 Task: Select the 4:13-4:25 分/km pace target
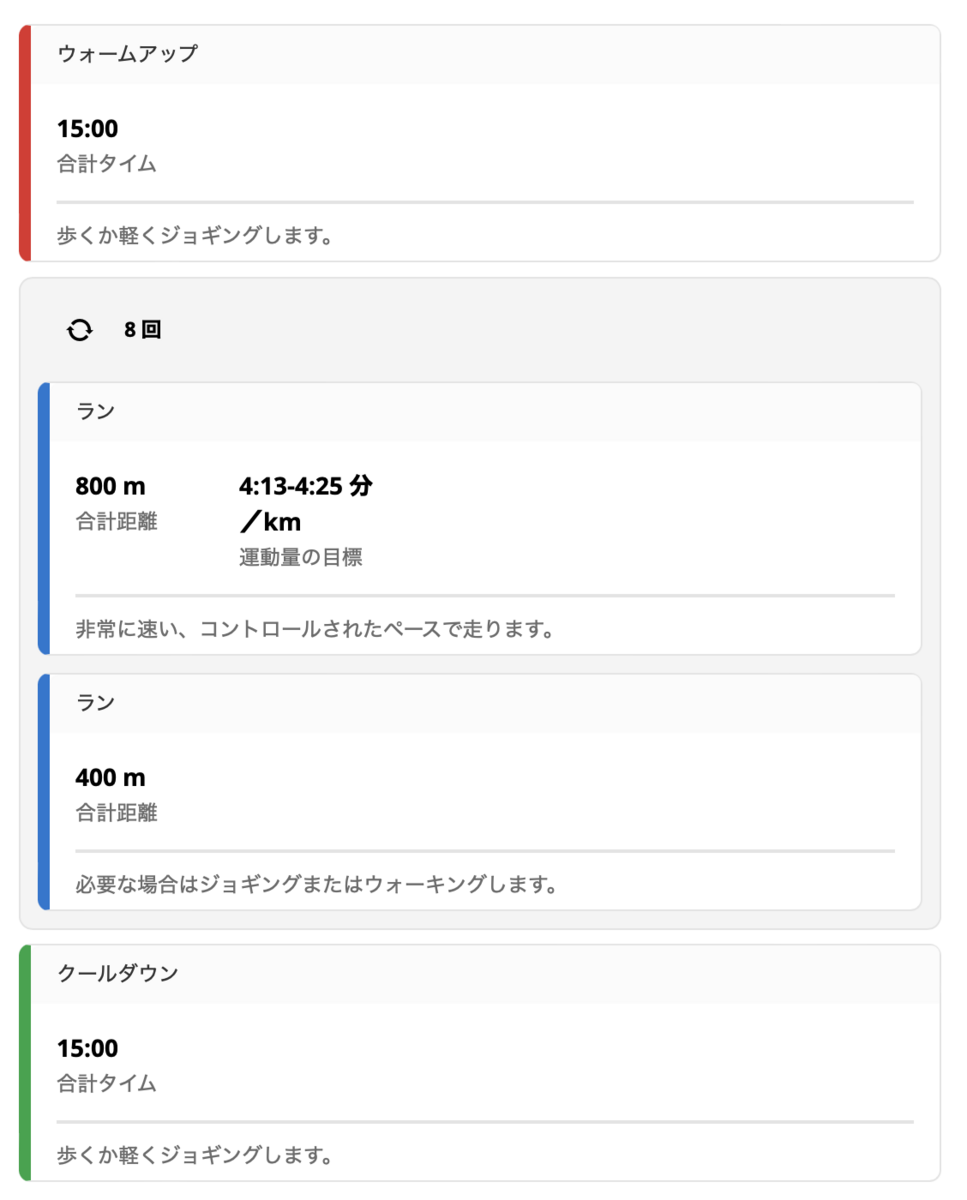[306, 504]
